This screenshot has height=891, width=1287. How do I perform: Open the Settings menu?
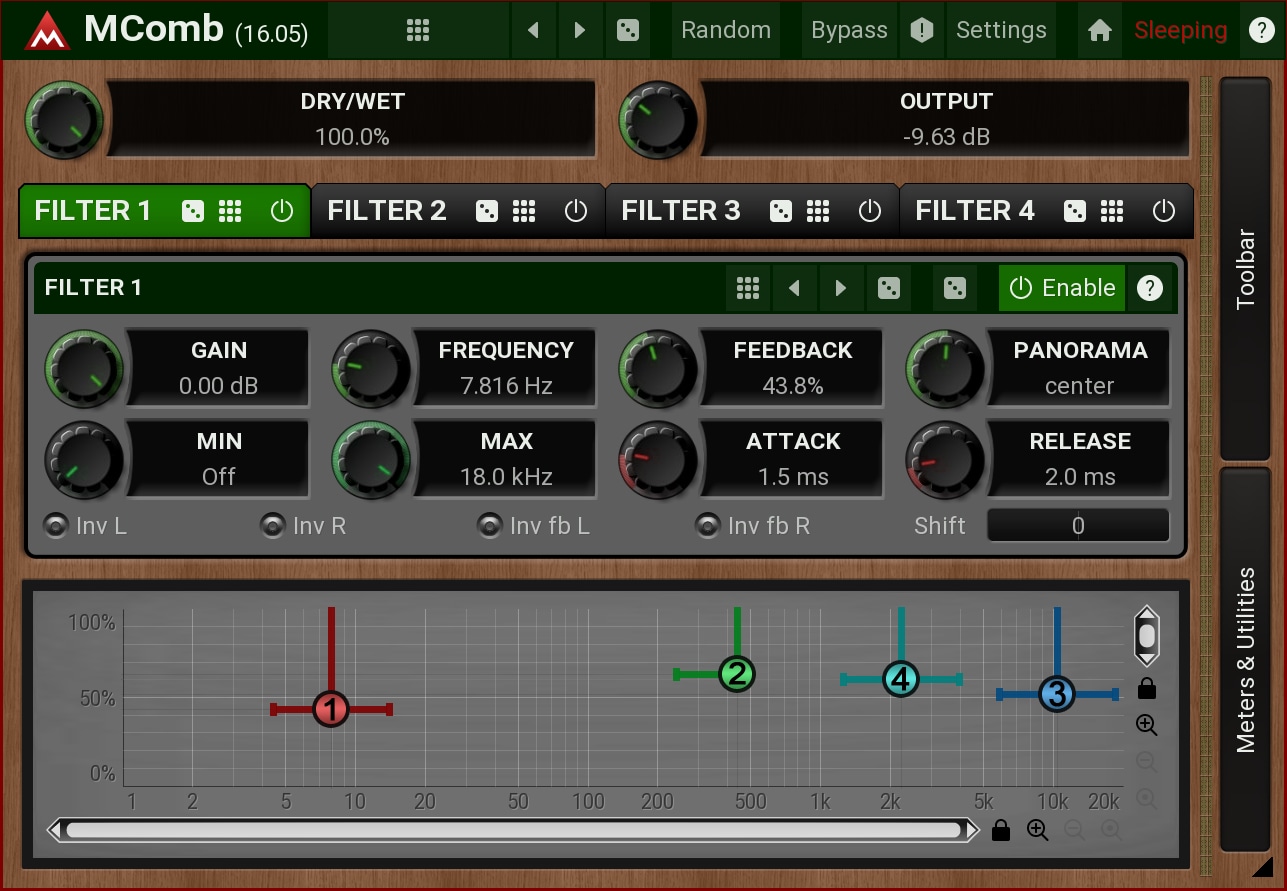click(1001, 30)
